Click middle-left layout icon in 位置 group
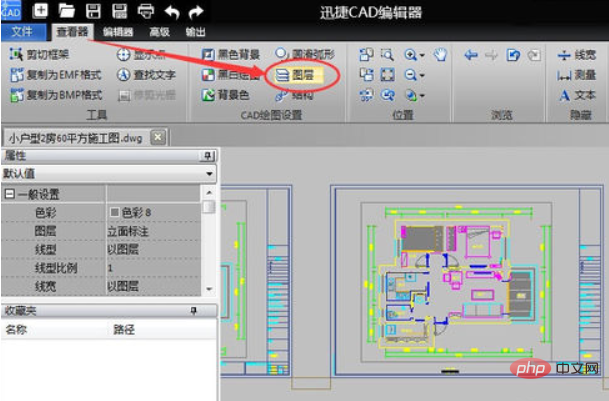Screen dimensions: 609x401 366,75
